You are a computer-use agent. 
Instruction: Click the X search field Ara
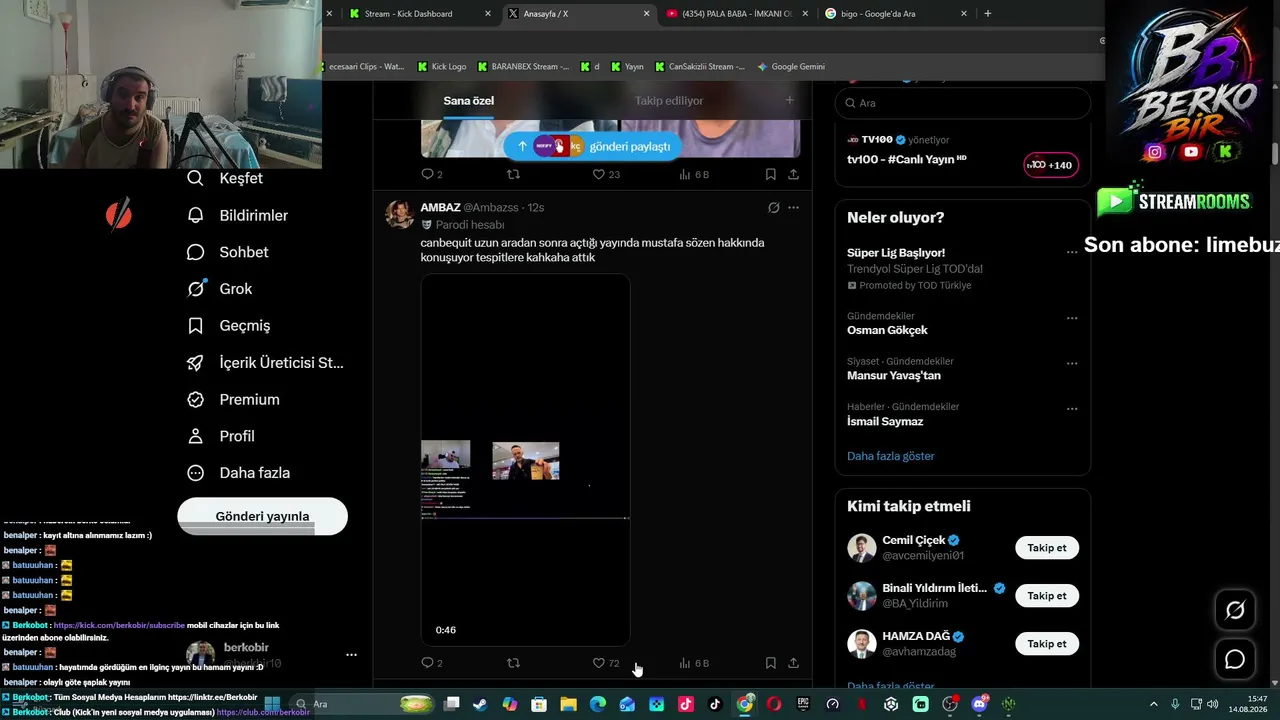coord(963,103)
